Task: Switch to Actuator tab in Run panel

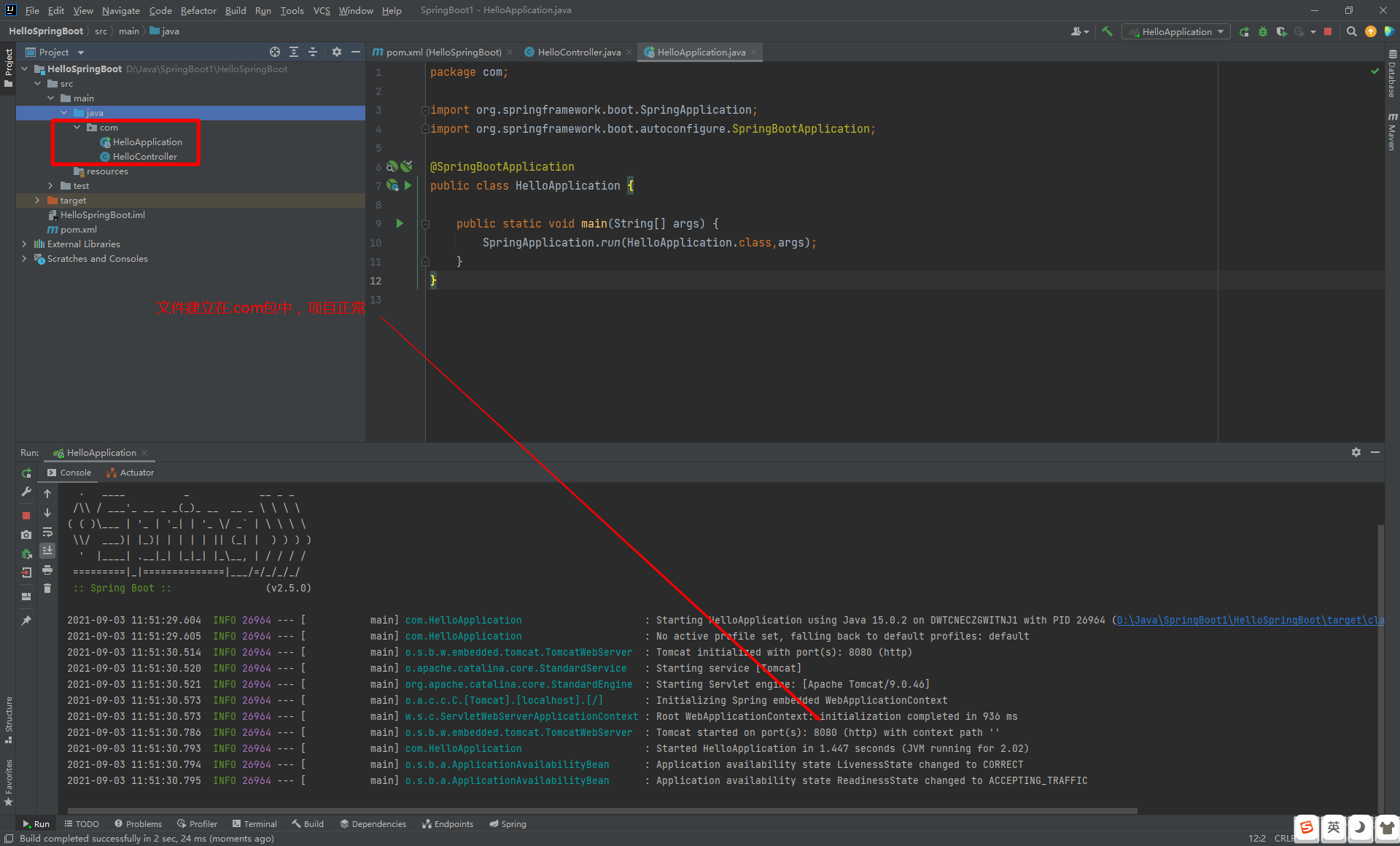Action: point(130,473)
